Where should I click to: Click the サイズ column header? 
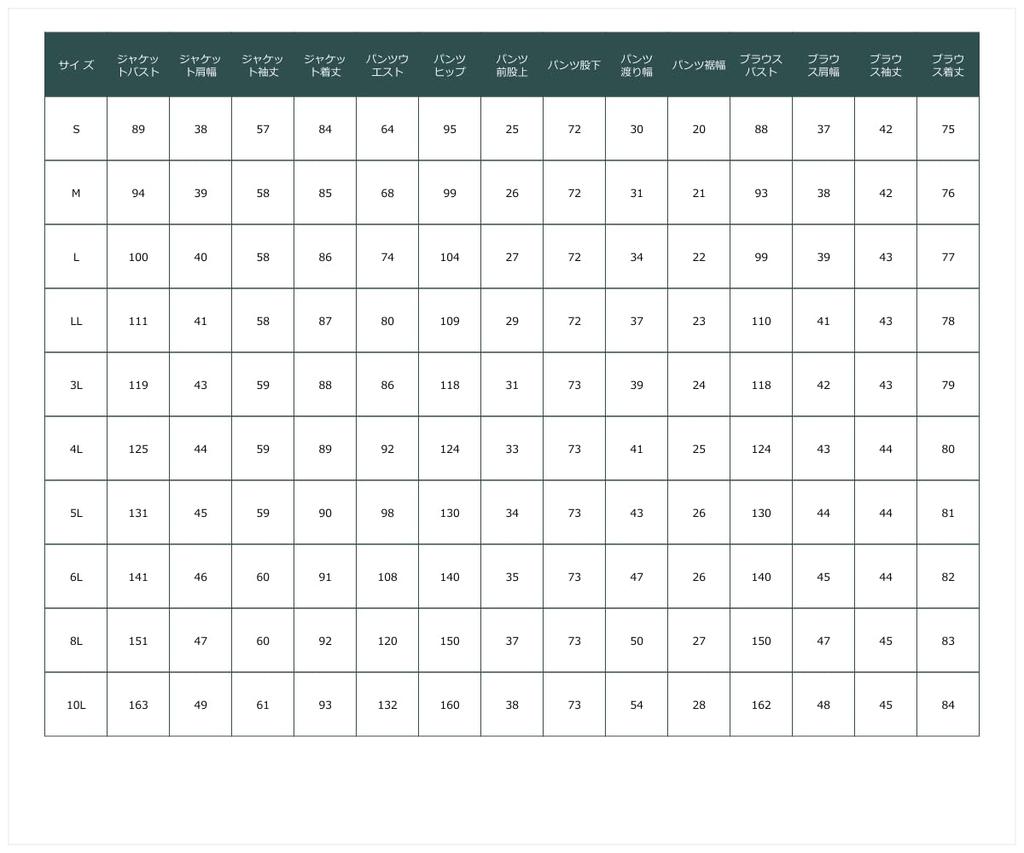pyautogui.click(x=76, y=65)
